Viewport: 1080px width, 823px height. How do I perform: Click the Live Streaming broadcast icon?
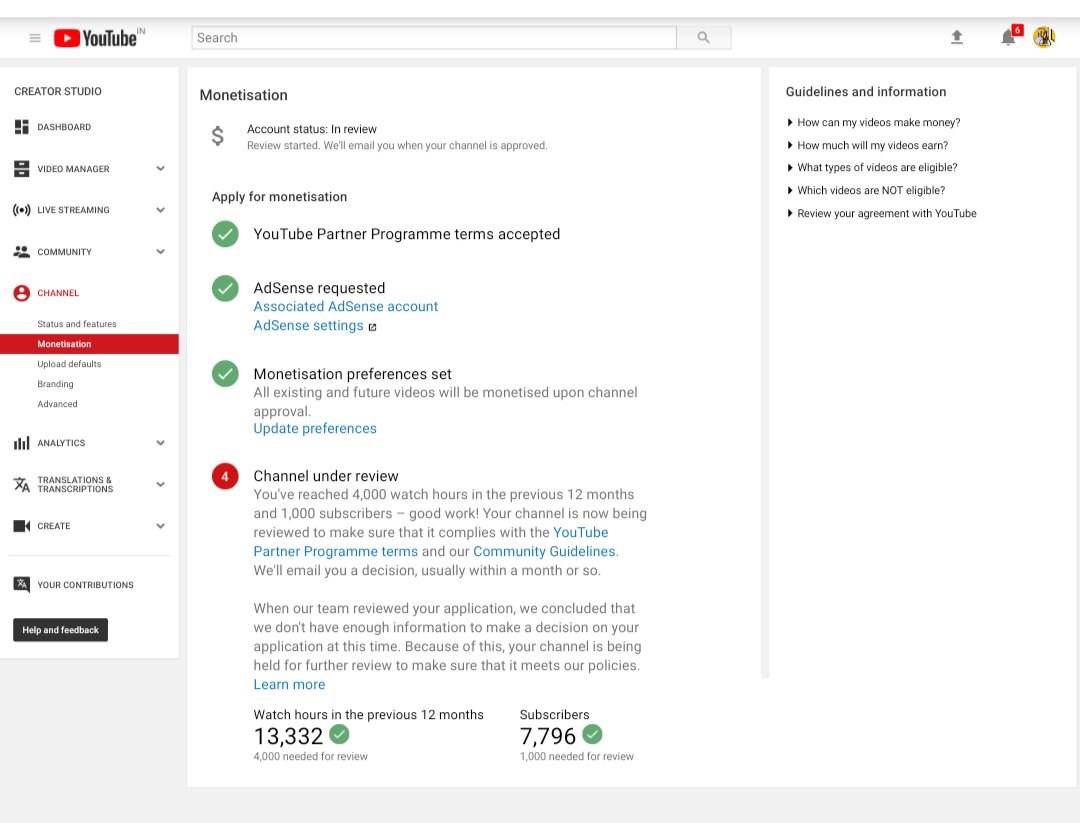coord(21,210)
